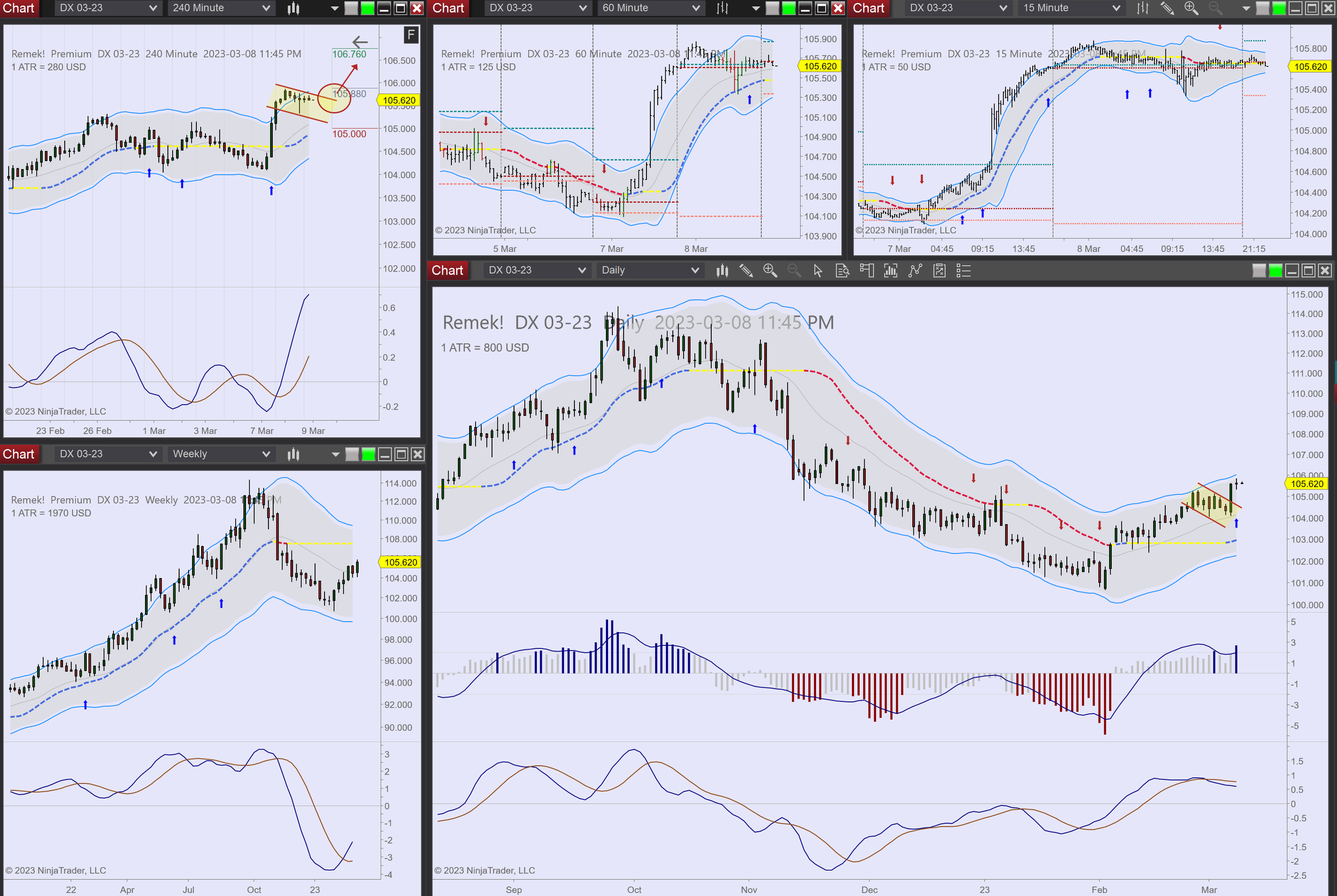Toggle green instrument link on Daily chart
The height and width of the screenshot is (896, 1337).
point(1274,271)
